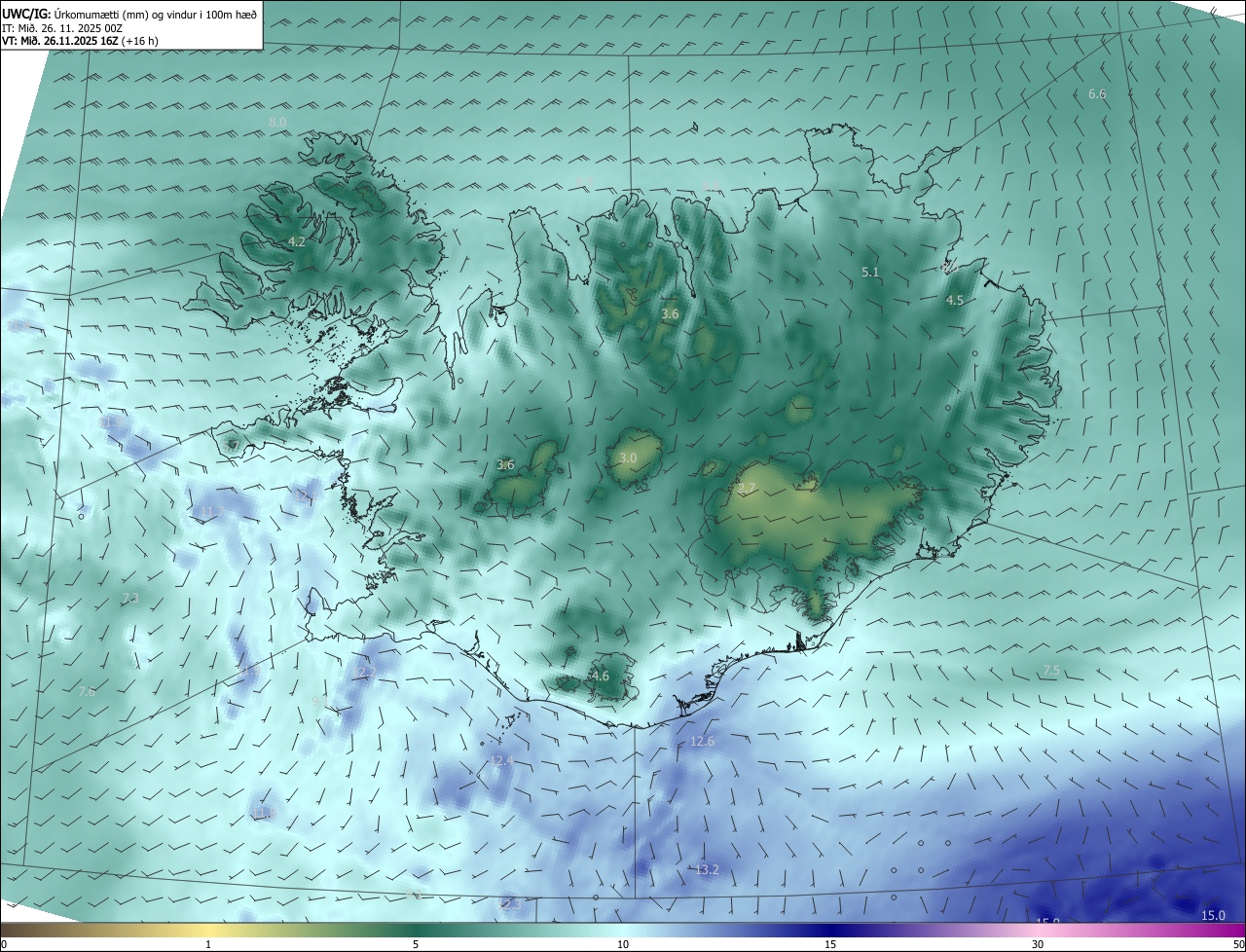Click the '4.6' value label near the south coast
Image resolution: width=1246 pixels, height=952 pixels.
pyautogui.click(x=600, y=676)
